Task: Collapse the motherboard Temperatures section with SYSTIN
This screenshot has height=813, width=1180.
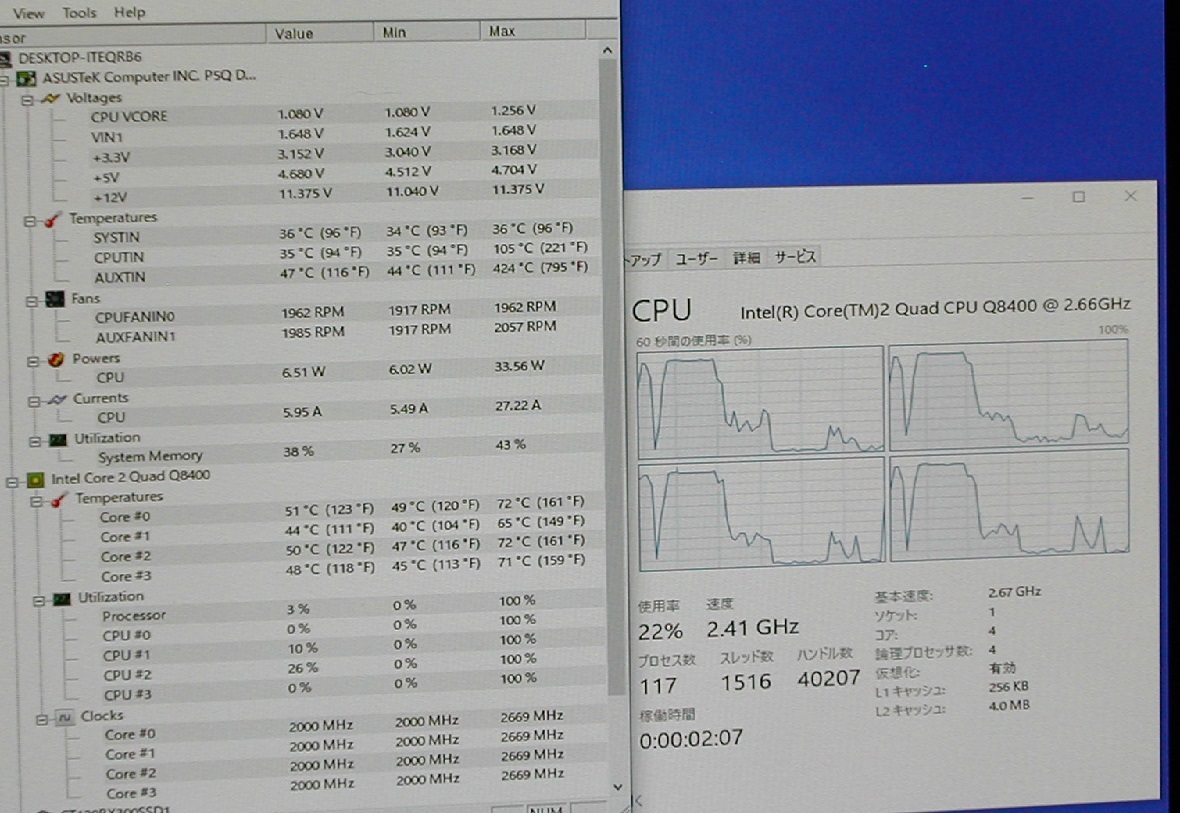Action: point(29,221)
